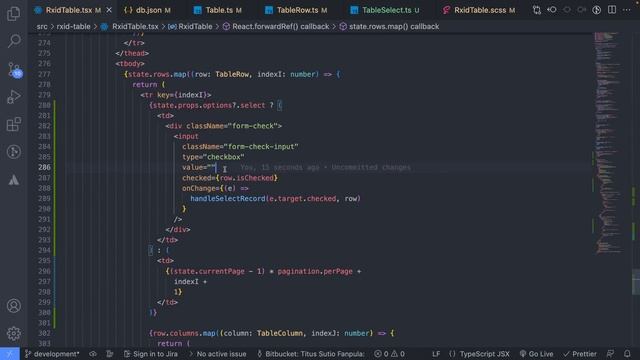Open the React.forwardRef() callback breadcrumb

[x=276, y=27]
